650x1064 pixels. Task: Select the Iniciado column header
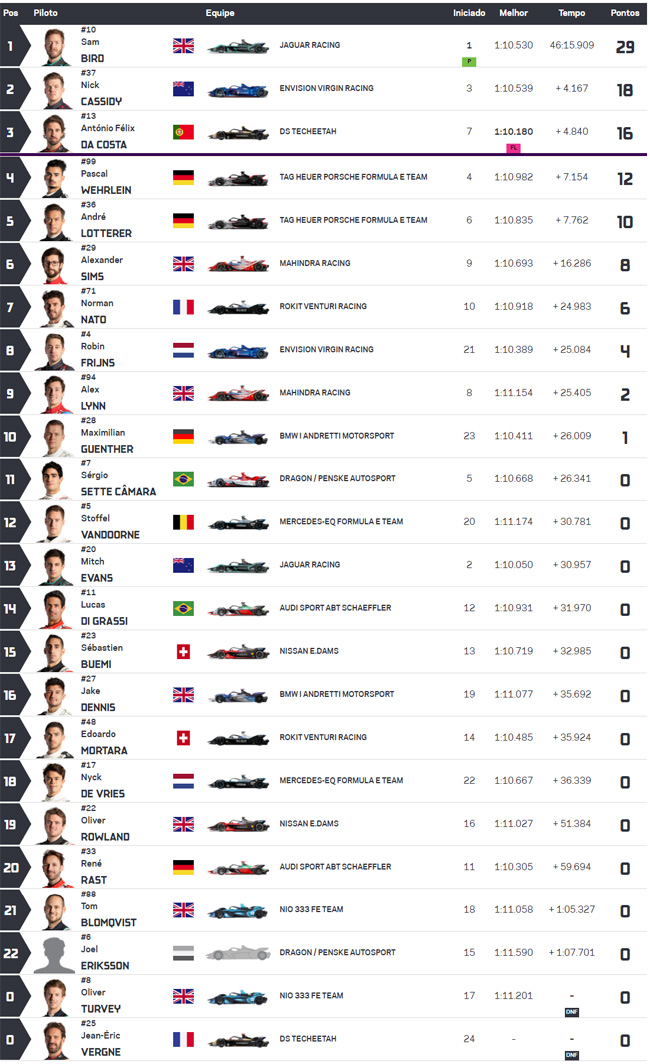469,13
